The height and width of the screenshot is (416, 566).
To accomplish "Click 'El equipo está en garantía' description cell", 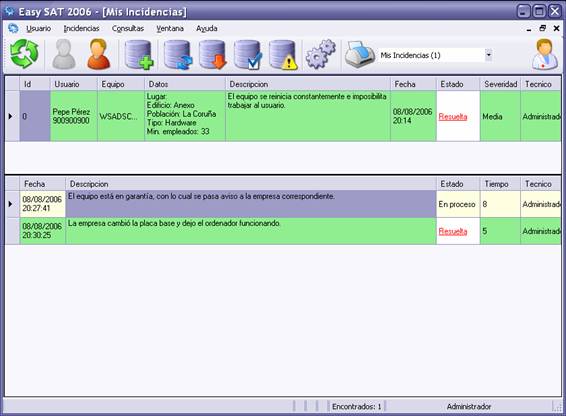I will pos(251,204).
